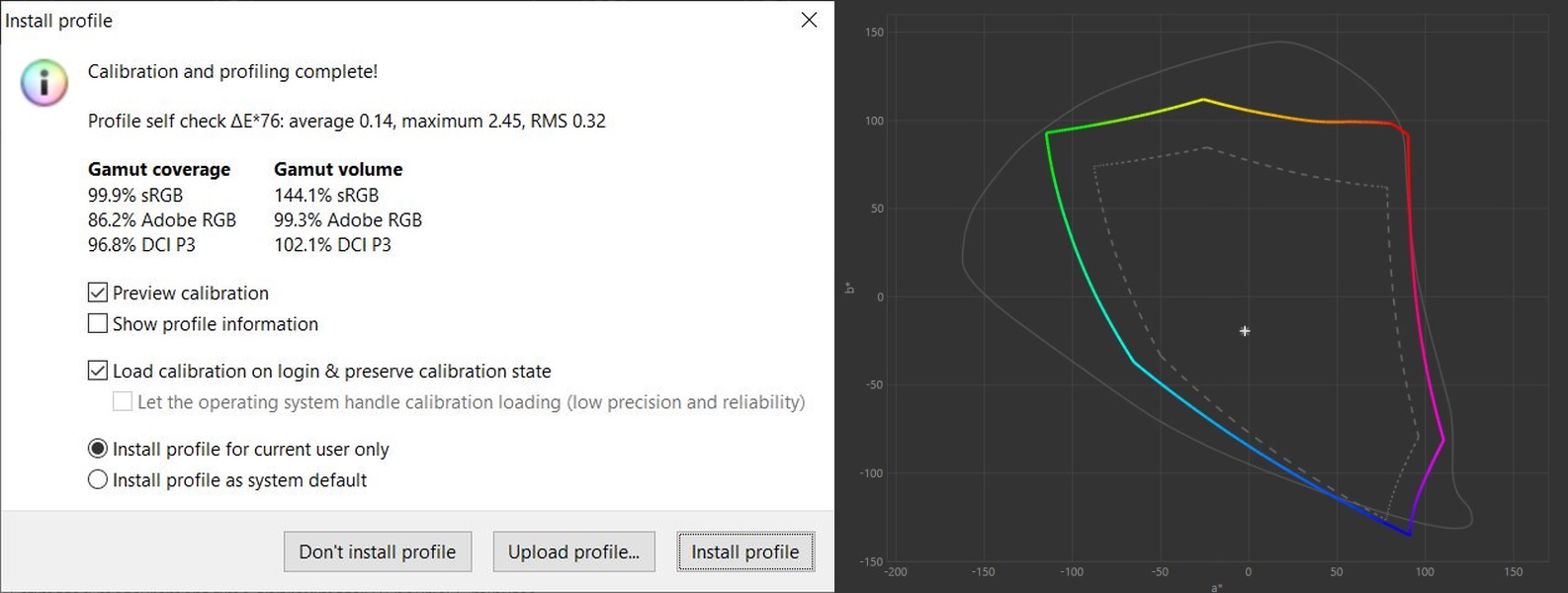Click the blue bottom vertex of the gamut
The image size is (1568, 593).
coord(1409,534)
